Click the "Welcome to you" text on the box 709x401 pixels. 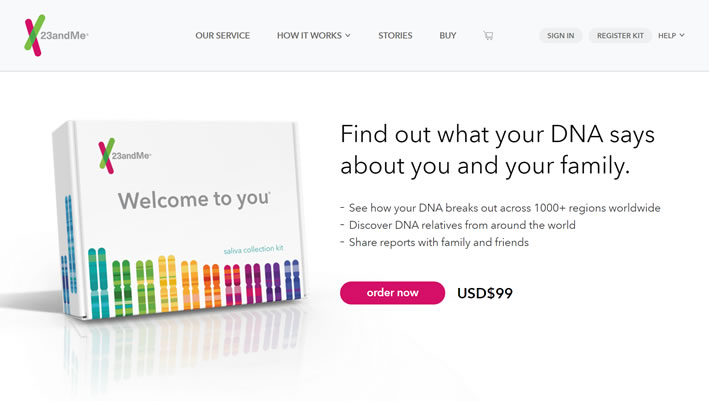tap(194, 200)
